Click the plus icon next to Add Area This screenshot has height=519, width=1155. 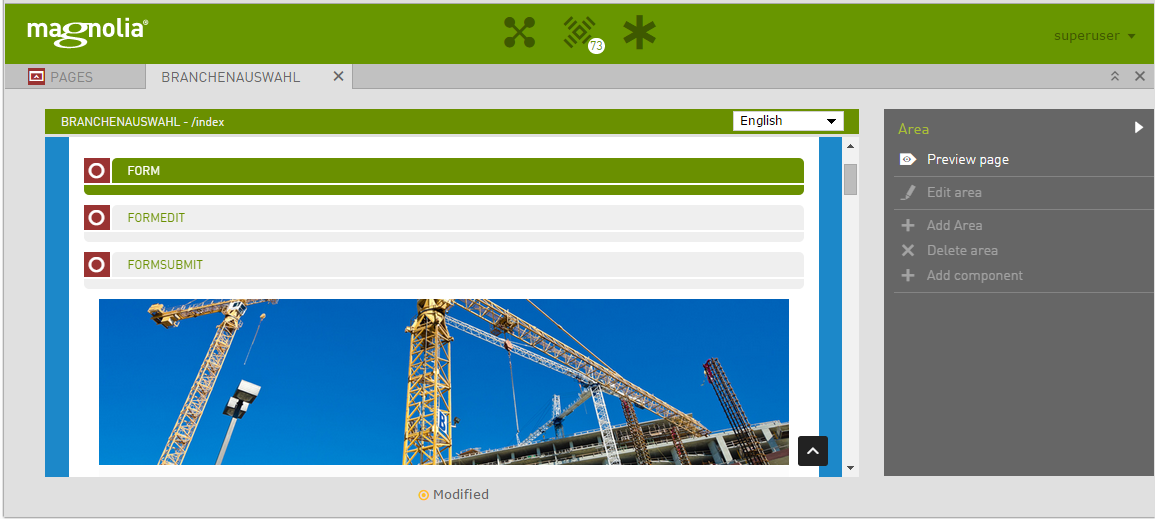click(x=908, y=225)
